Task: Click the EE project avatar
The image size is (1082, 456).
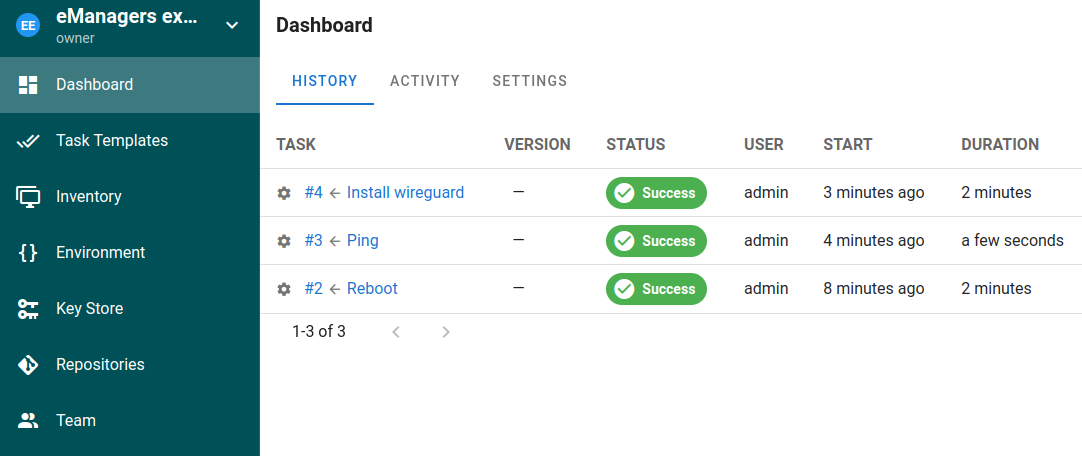Action: [28, 26]
